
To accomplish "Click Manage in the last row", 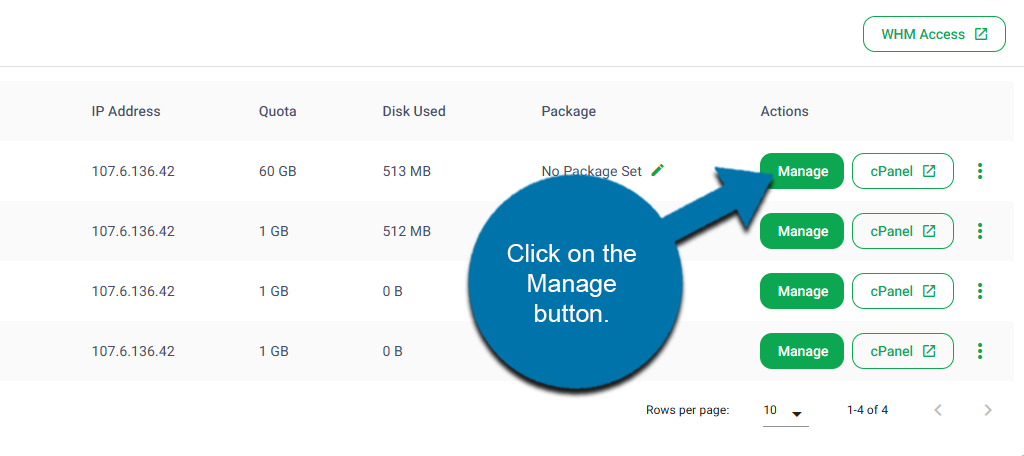I will pyautogui.click(x=802, y=351).
